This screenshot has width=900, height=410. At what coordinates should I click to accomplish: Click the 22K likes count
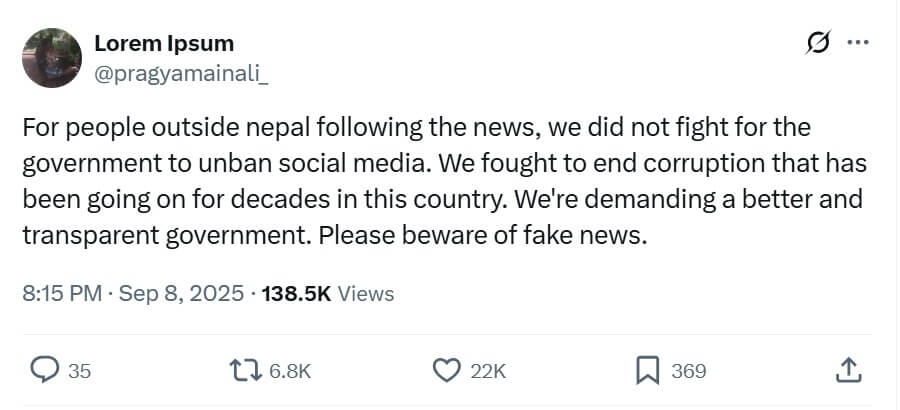point(488,371)
